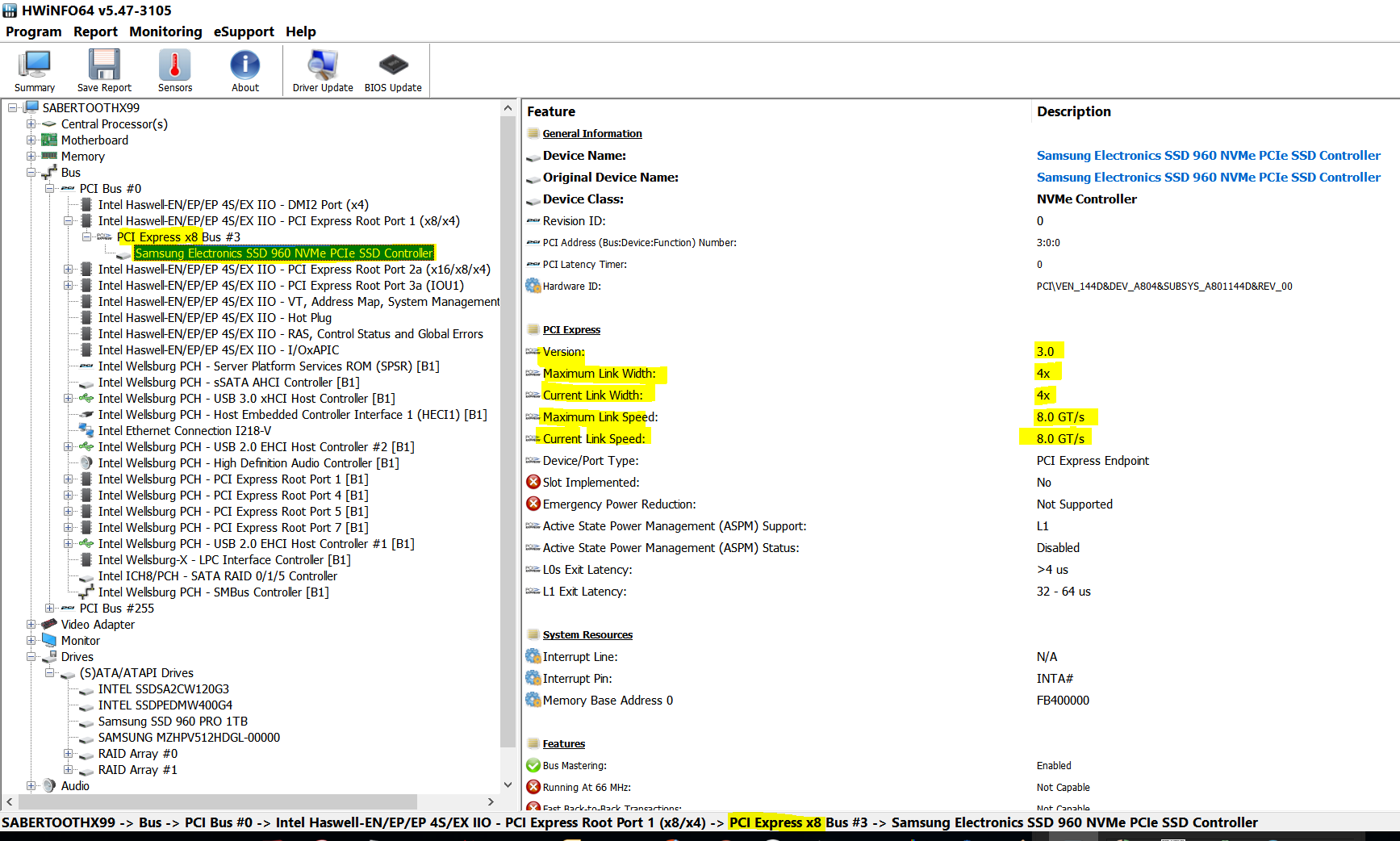
Task: Select Samsung SSD 960 NVMe PCIe SSD Controller item
Action: tap(284, 253)
